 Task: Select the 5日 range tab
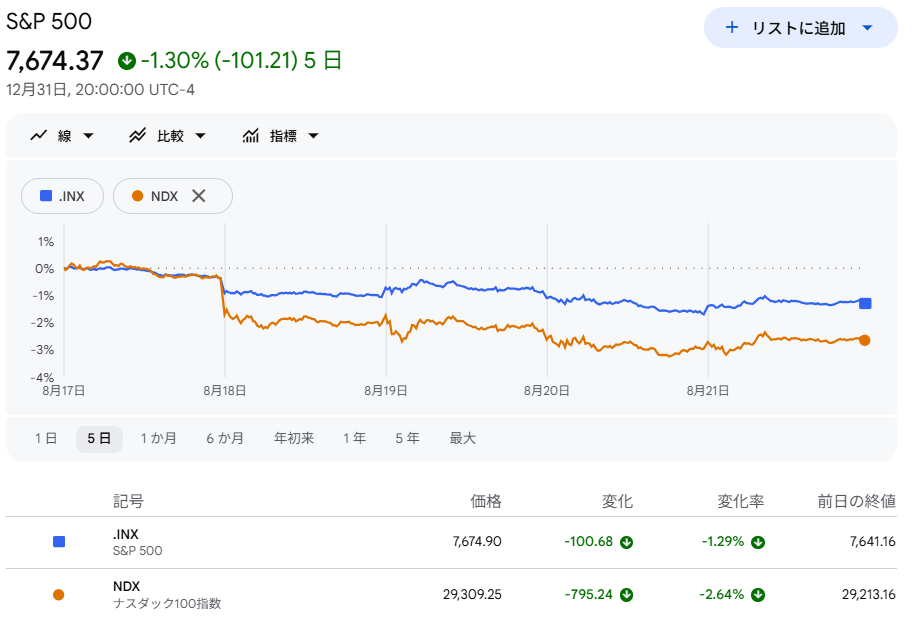[99, 439]
